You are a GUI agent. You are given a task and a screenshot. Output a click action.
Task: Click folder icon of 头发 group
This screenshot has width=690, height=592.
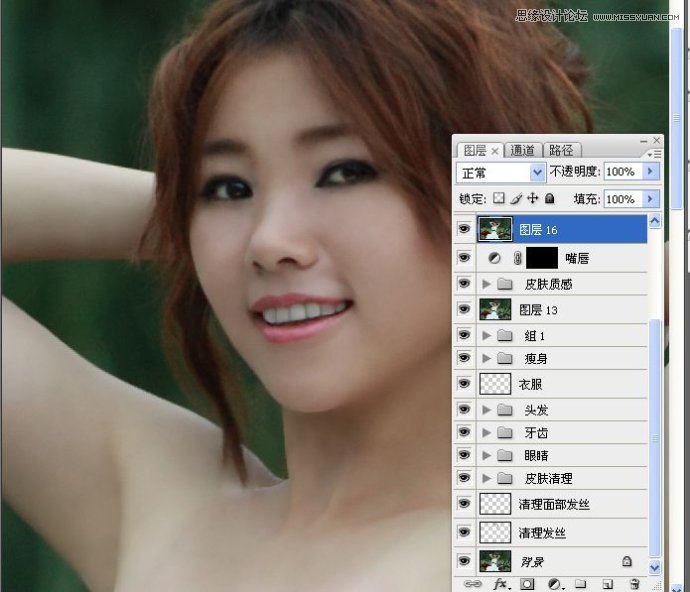(505, 410)
